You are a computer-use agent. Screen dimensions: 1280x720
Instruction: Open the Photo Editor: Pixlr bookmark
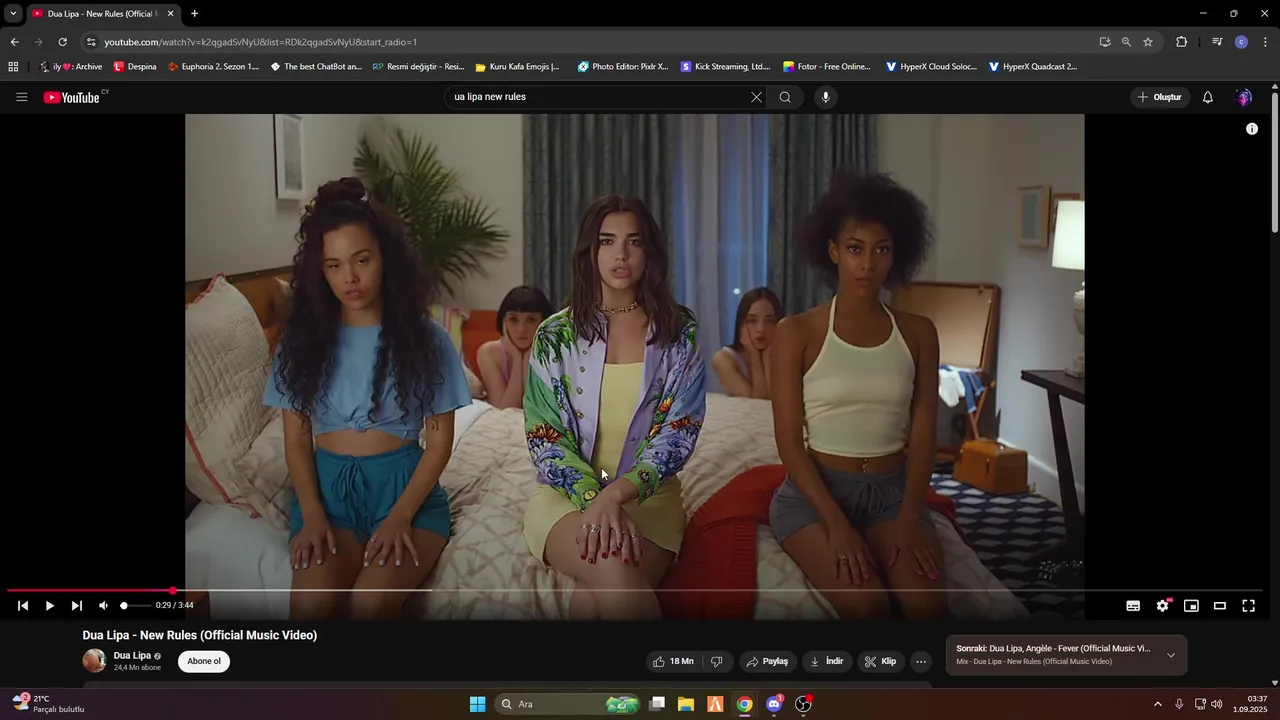click(x=623, y=67)
